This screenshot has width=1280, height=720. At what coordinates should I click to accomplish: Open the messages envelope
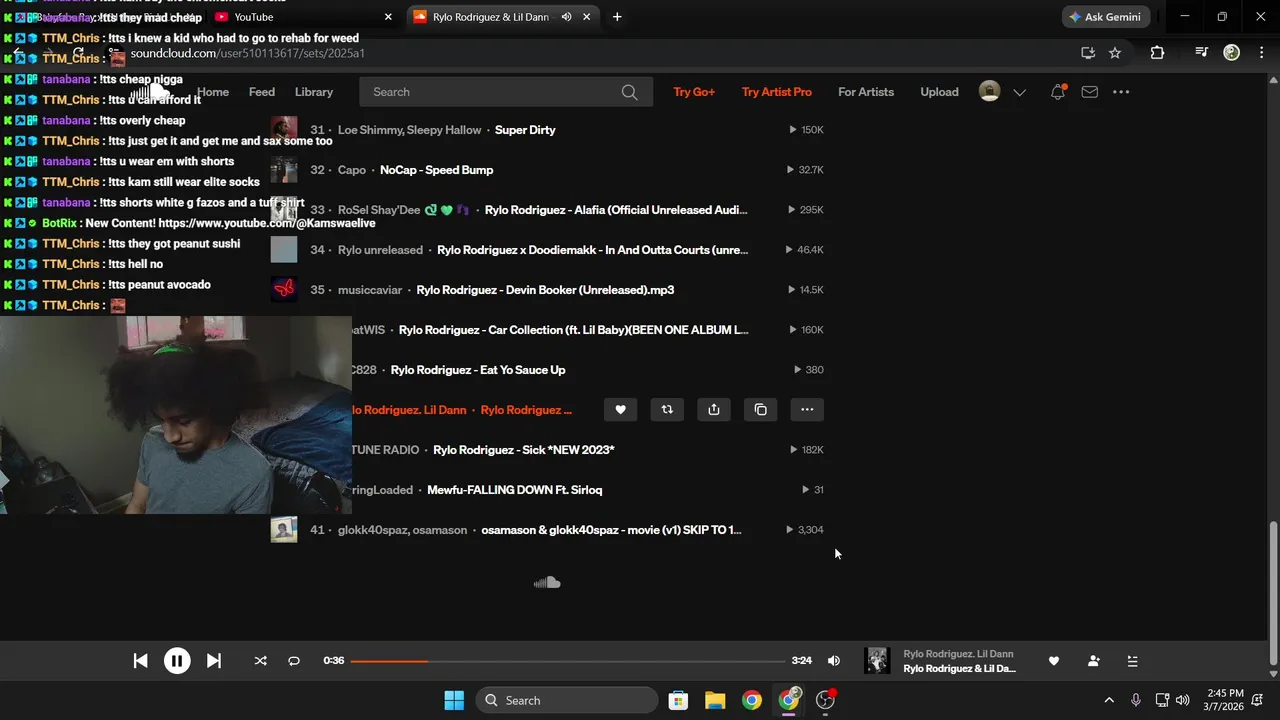click(x=1090, y=92)
